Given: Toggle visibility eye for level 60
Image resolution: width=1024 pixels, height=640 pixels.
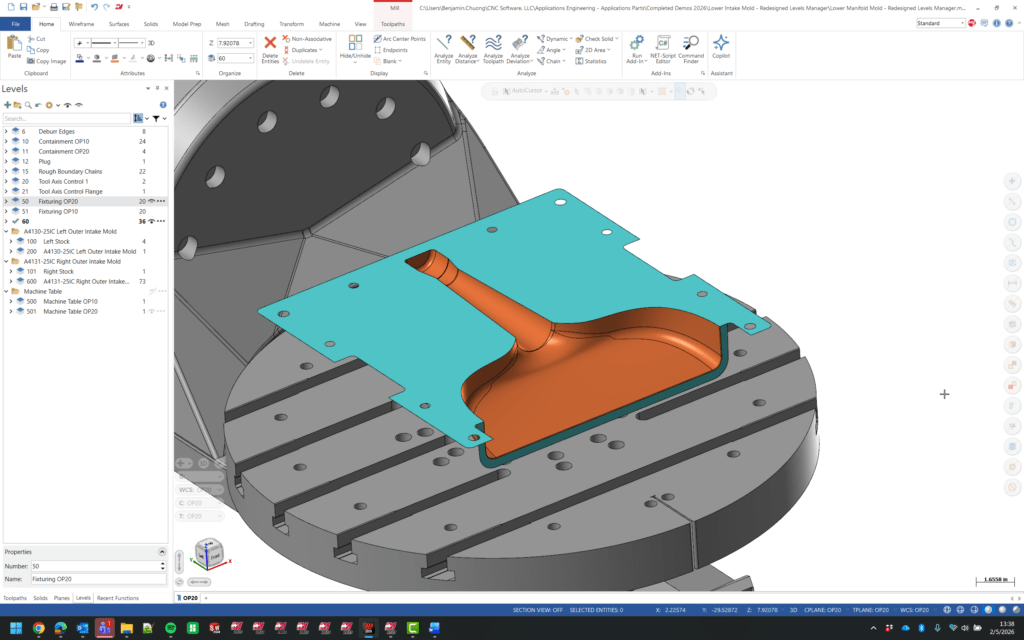Looking at the screenshot, I should 151,221.
